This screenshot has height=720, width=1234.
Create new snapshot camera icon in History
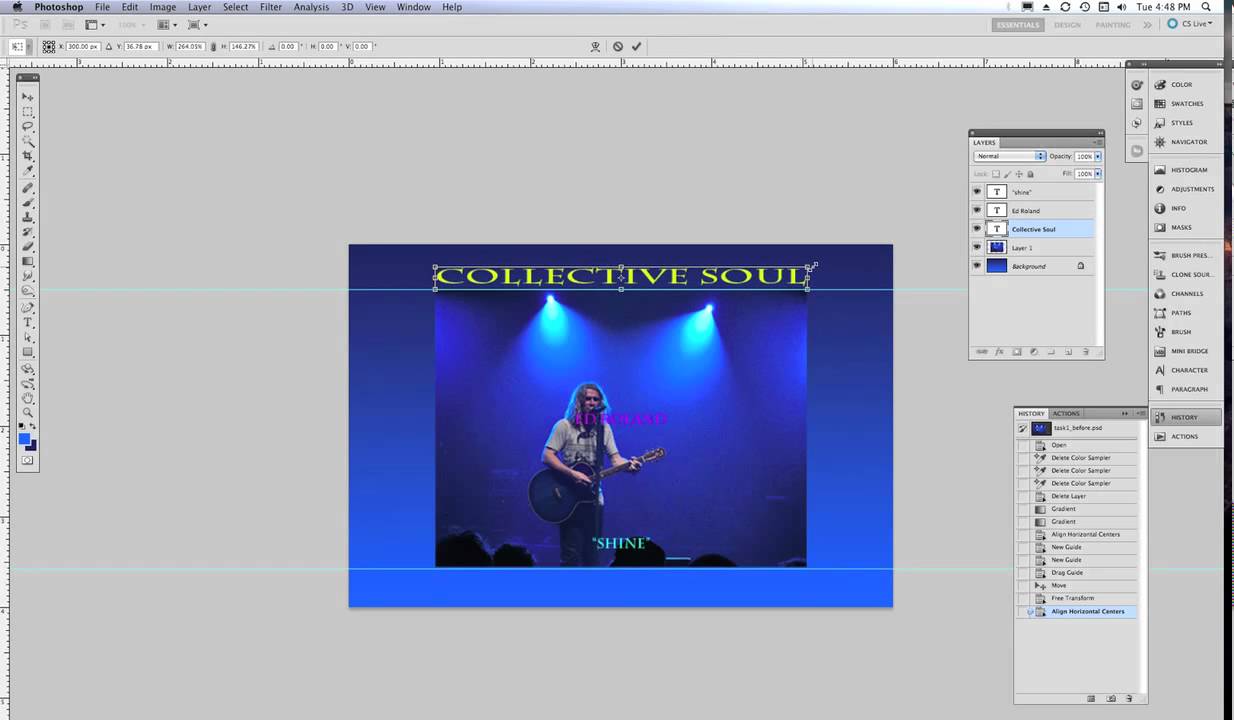pyautogui.click(x=1111, y=698)
